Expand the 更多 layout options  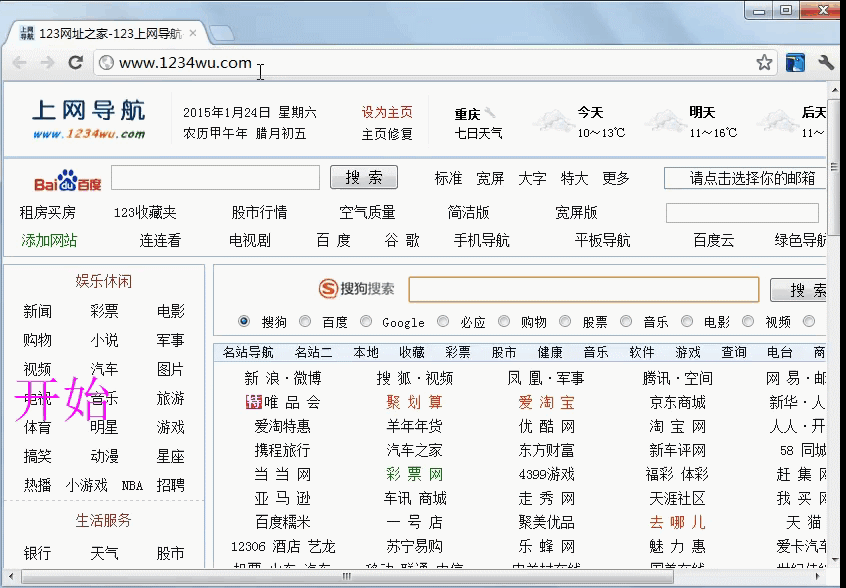[x=616, y=179]
